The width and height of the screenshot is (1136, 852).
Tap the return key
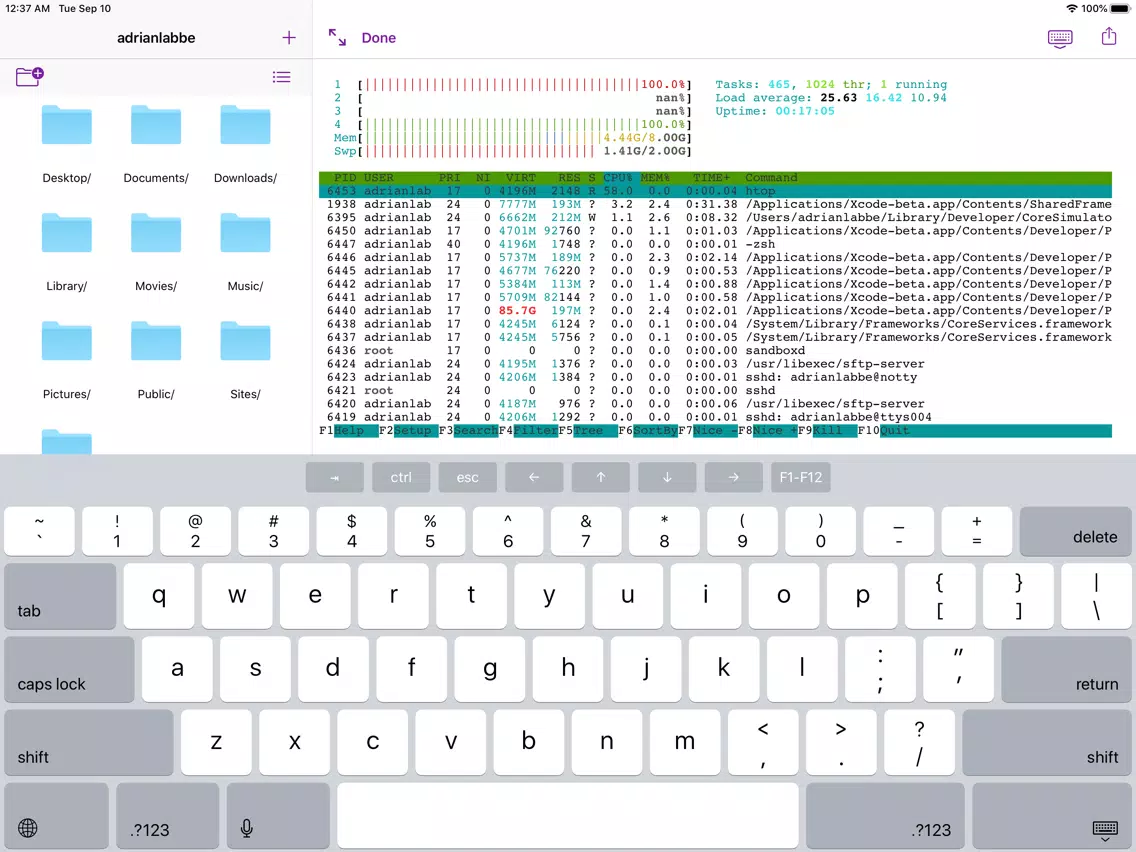point(1066,669)
